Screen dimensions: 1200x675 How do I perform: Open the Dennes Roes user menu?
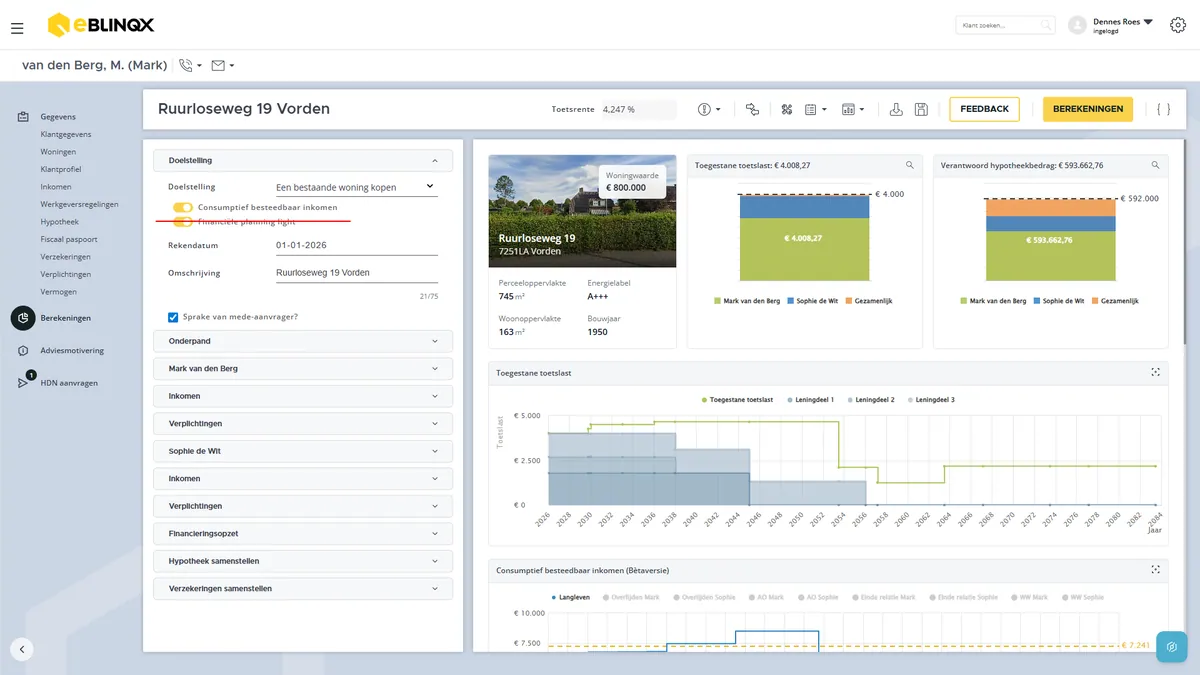tap(1111, 25)
